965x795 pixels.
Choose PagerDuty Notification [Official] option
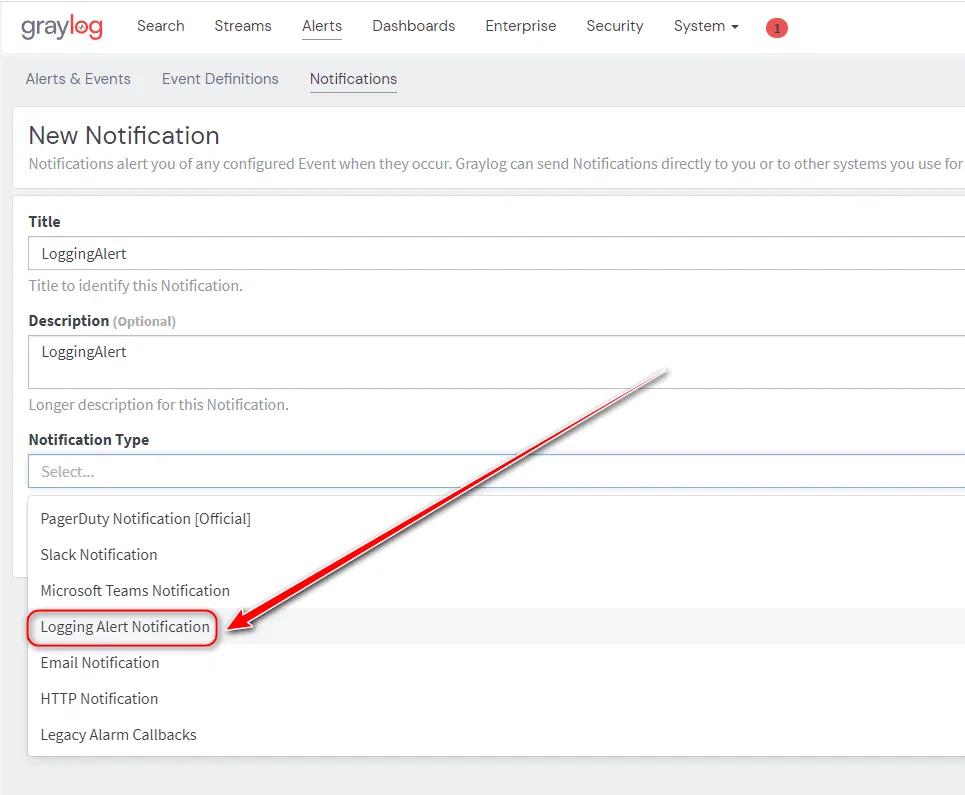146,519
